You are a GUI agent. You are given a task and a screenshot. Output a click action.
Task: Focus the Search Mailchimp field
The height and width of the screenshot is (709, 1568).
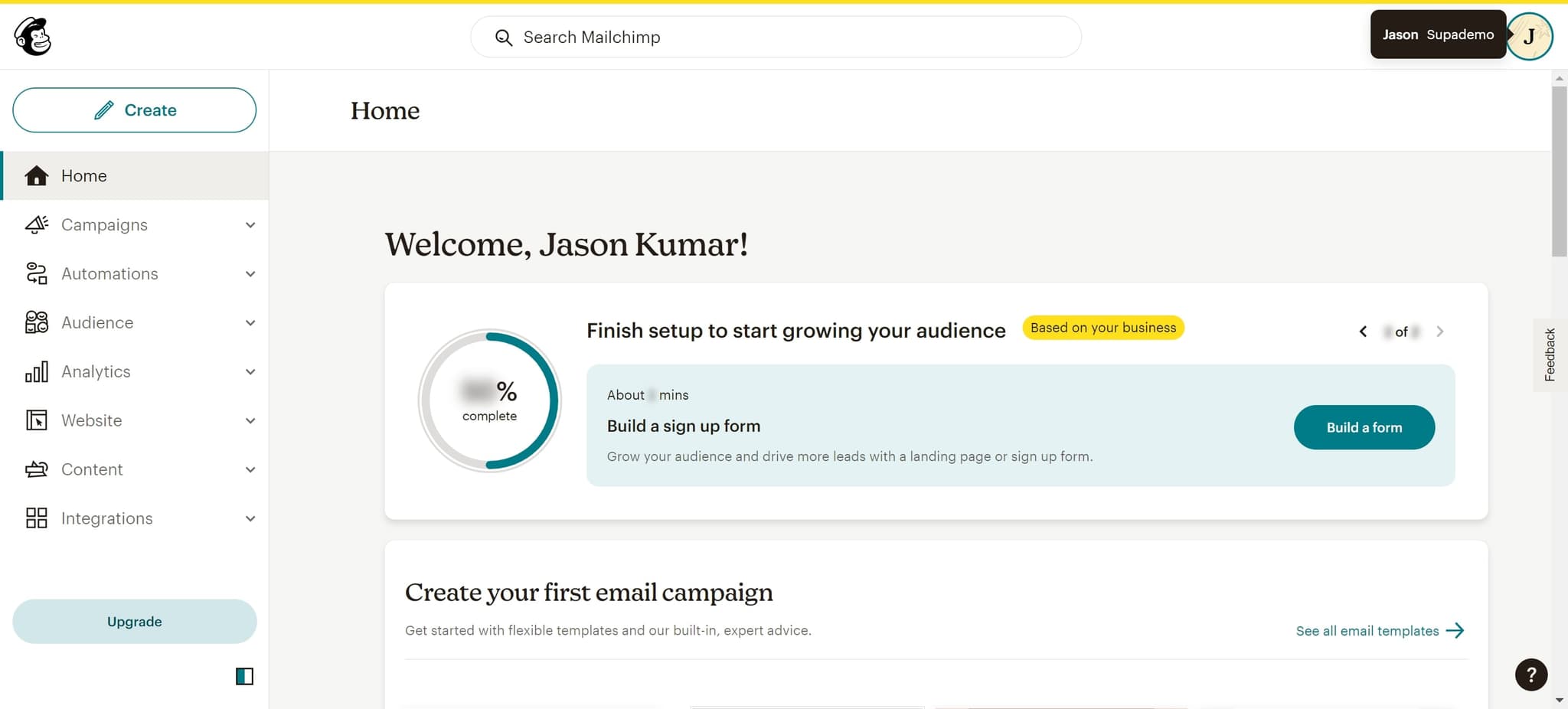pyautogui.click(x=775, y=37)
